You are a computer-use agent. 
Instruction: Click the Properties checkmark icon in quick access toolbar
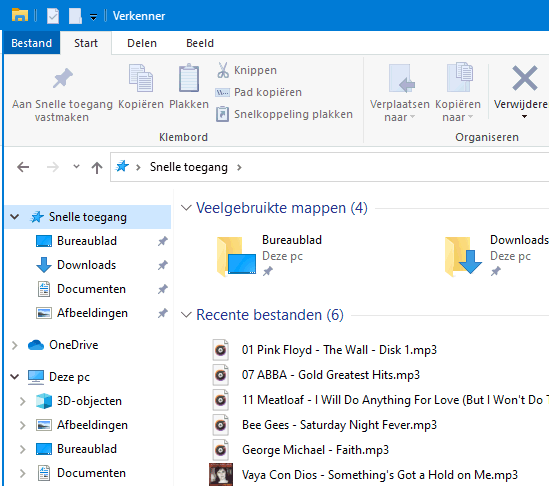[53, 16]
